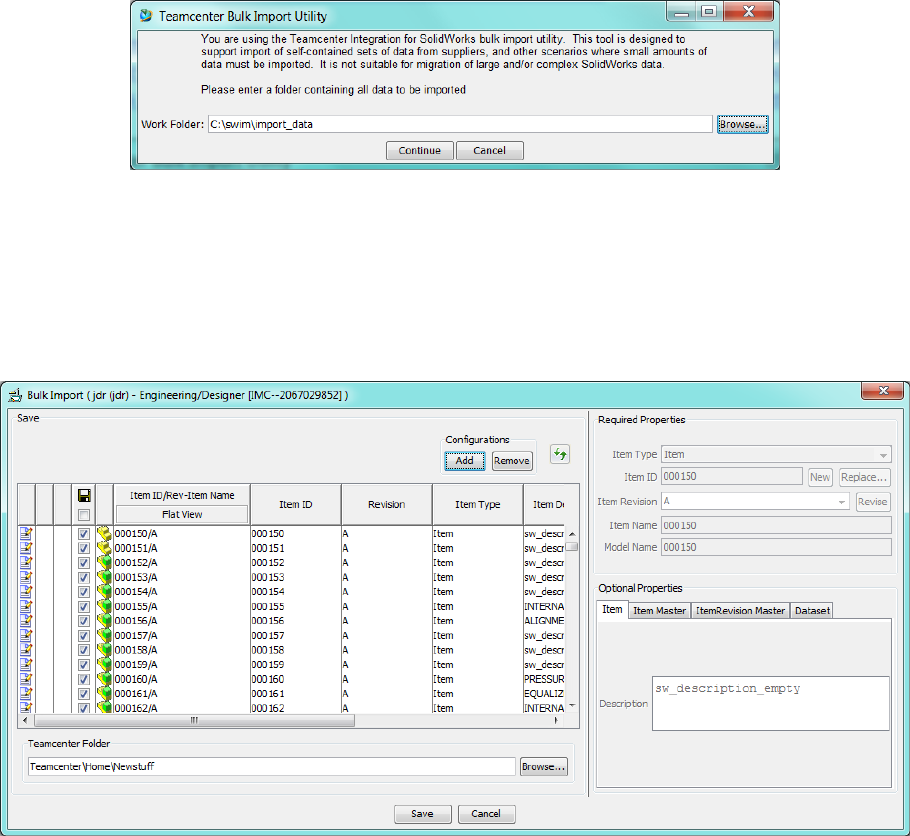Click the Remove configurations button
The height and width of the screenshot is (836, 910).
click(512, 461)
